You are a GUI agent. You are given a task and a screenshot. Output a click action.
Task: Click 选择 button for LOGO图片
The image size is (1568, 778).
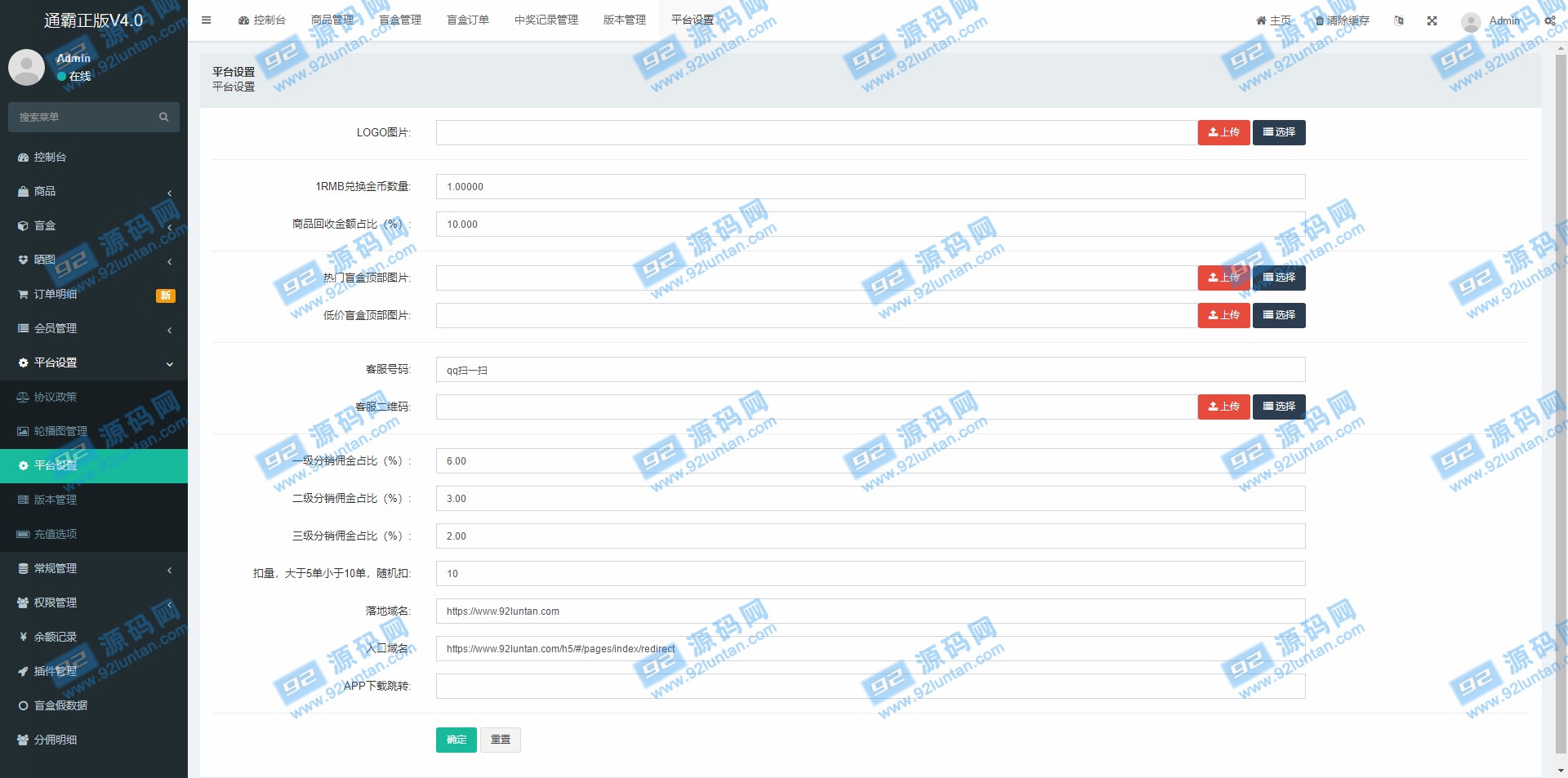click(1279, 132)
